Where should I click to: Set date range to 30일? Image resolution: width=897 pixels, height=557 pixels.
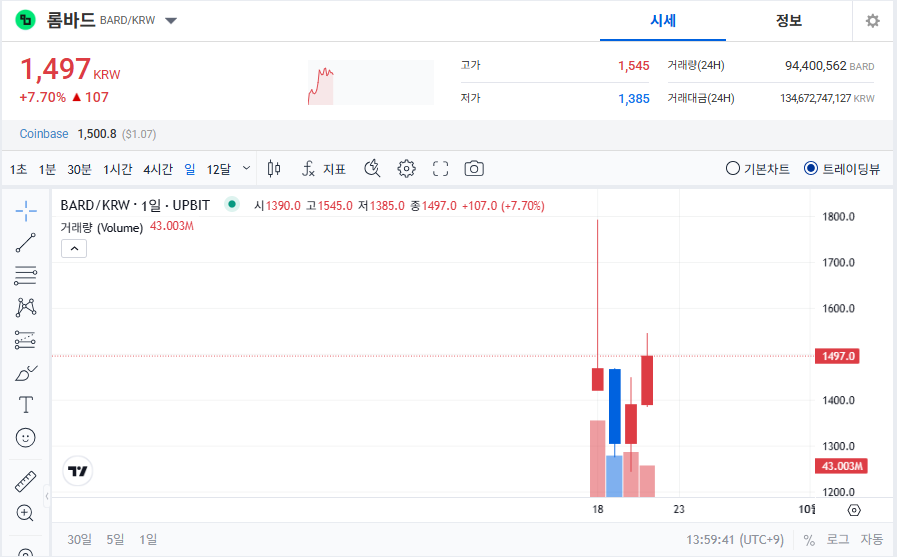click(80, 539)
